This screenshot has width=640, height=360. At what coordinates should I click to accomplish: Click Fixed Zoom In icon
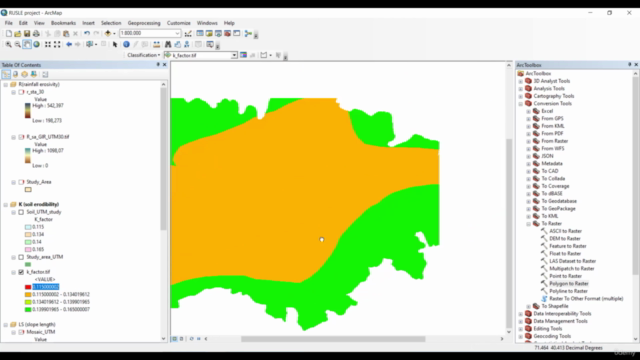48,44
